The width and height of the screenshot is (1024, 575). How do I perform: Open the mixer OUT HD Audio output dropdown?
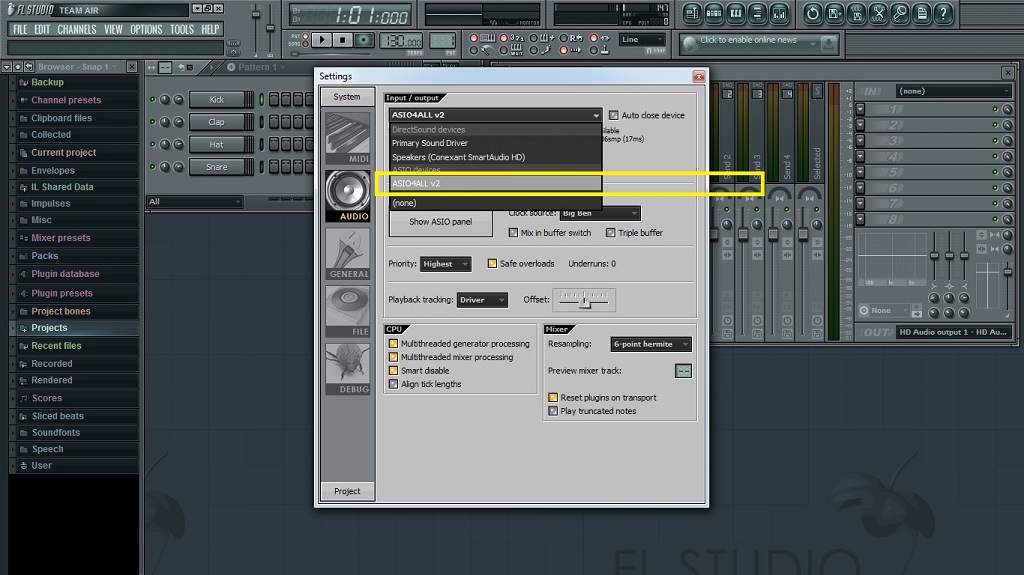tap(953, 332)
